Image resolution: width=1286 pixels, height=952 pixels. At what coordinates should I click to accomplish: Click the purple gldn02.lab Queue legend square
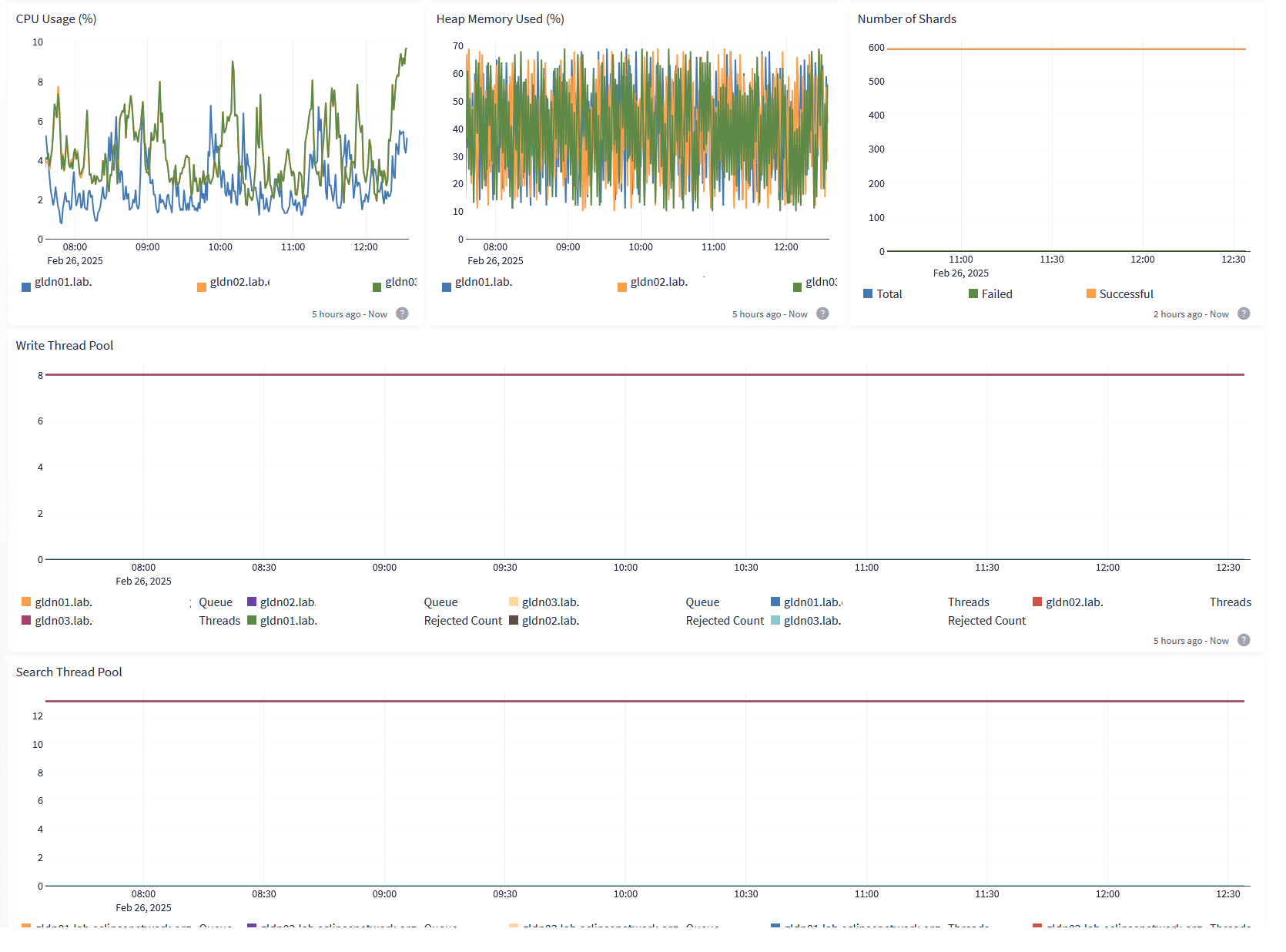250,602
